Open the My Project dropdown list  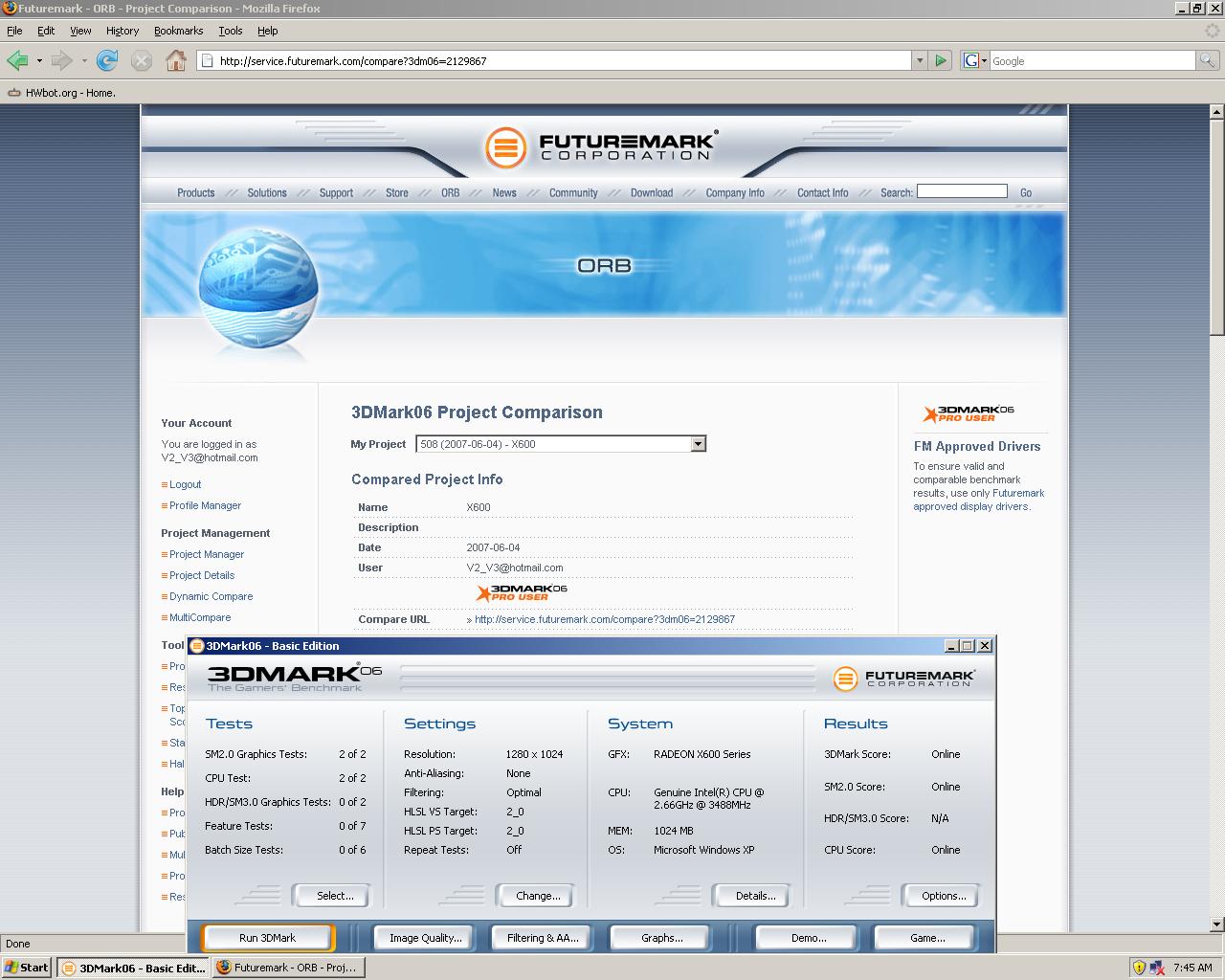698,443
